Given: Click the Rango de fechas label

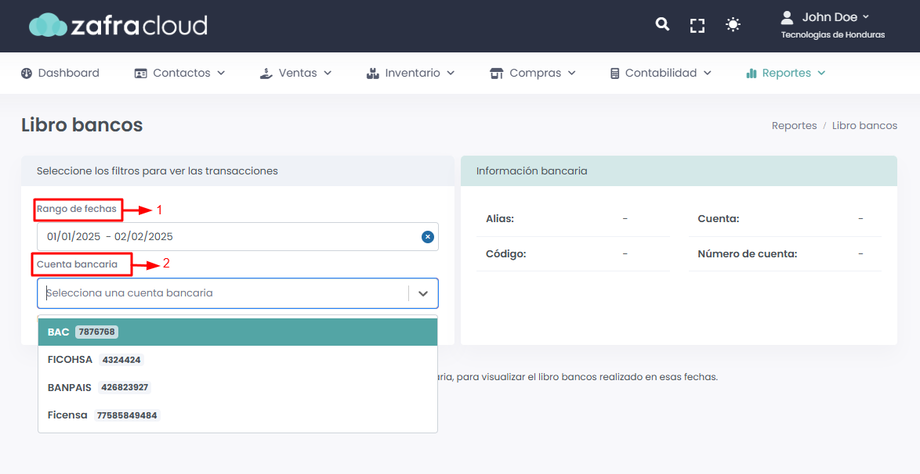Looking at the screenshot, I should [77, 209].
